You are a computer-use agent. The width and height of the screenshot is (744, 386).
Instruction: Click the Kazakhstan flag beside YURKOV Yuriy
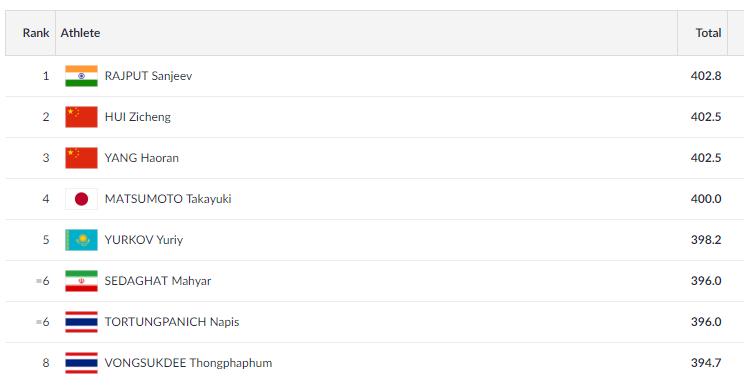(x=81, y=240)
